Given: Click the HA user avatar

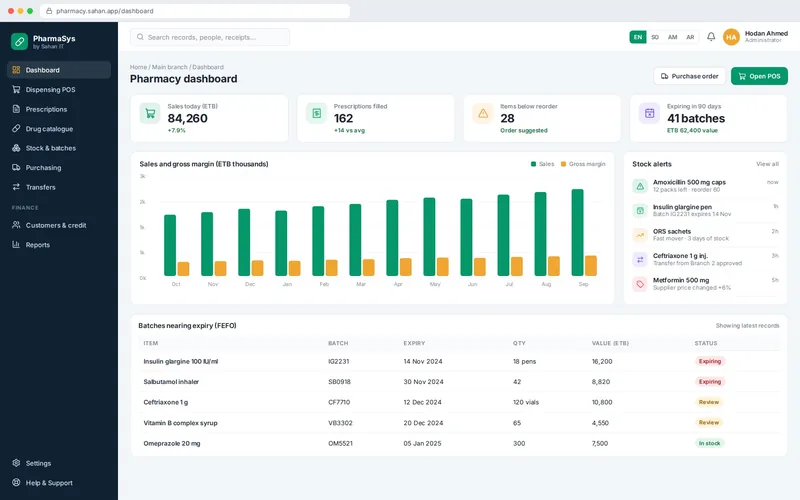Looking at the screenshot, I should [x=731, y=37].
